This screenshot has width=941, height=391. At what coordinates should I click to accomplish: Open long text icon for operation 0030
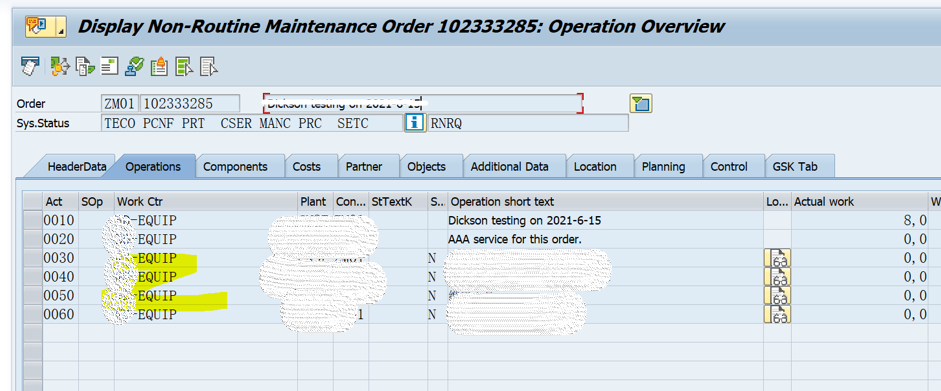[777, 258]
